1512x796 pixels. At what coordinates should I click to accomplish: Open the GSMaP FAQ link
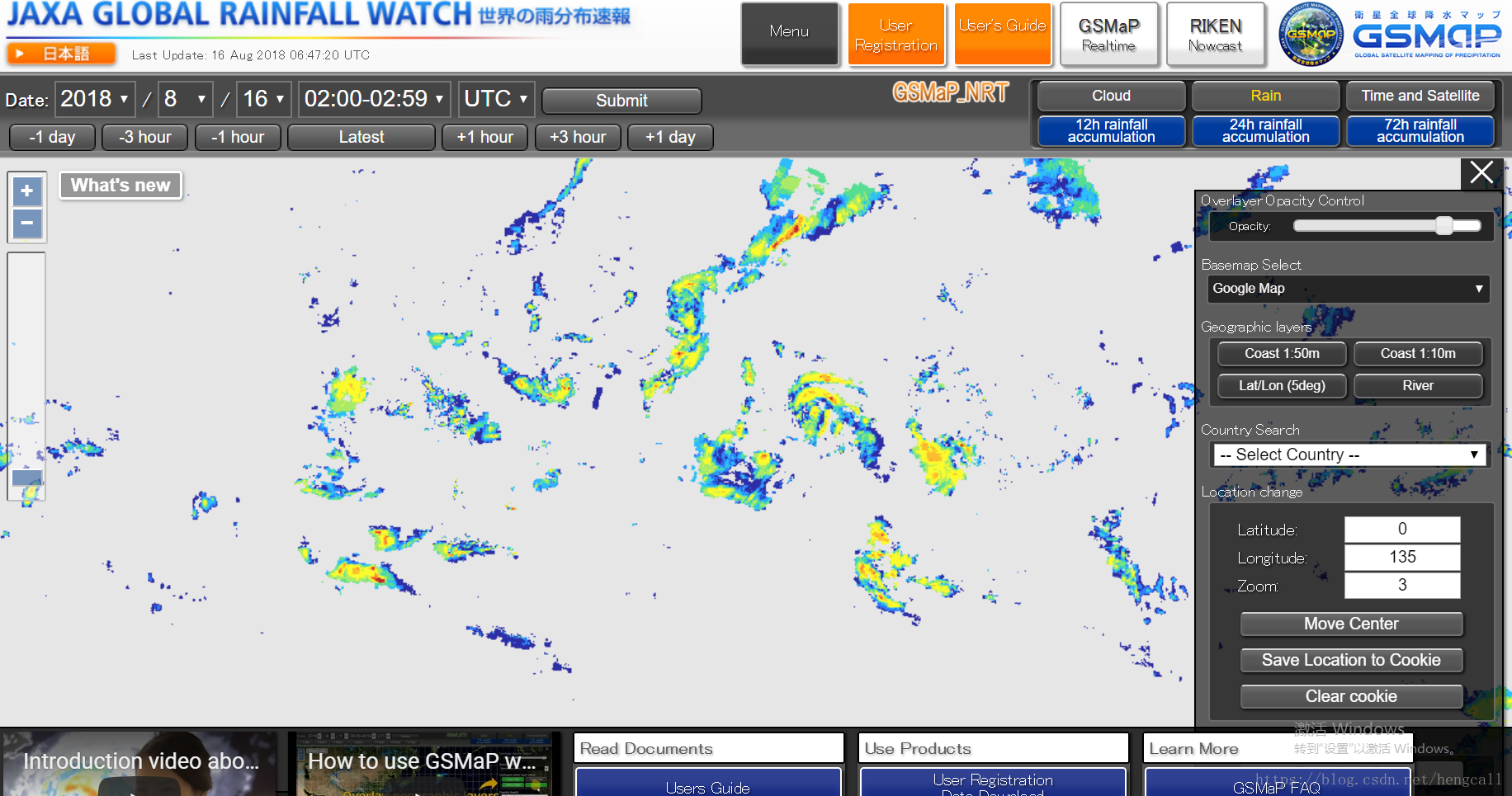point(1277,783)
